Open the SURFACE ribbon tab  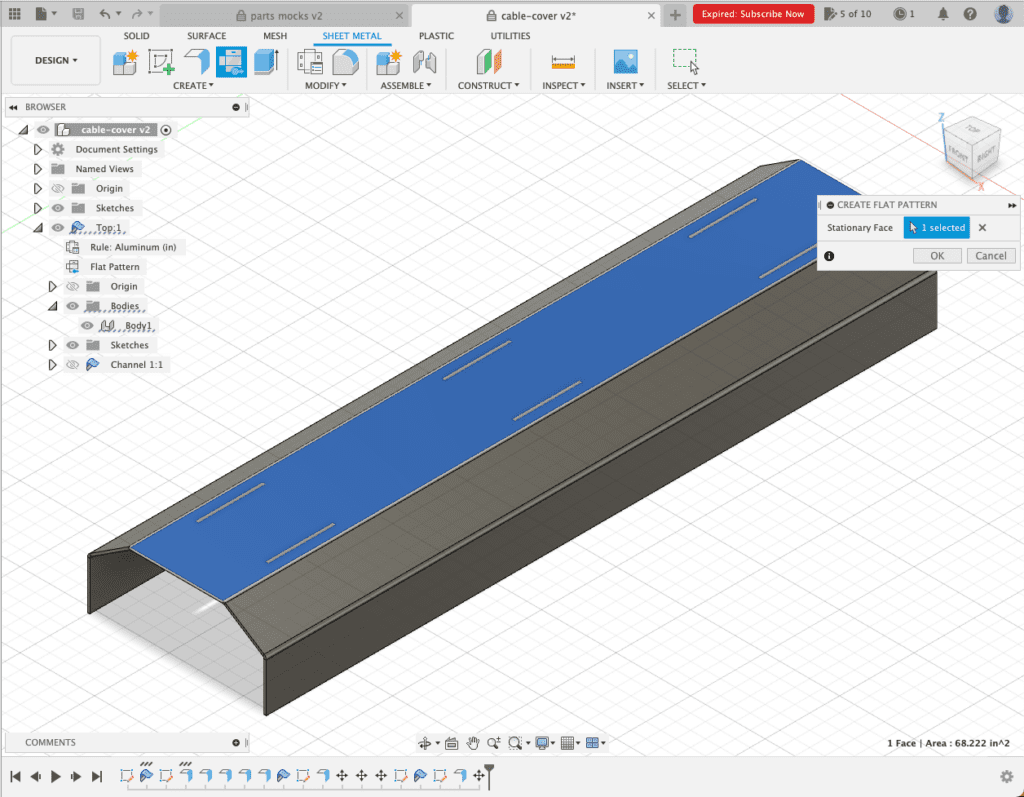[206, 35]
